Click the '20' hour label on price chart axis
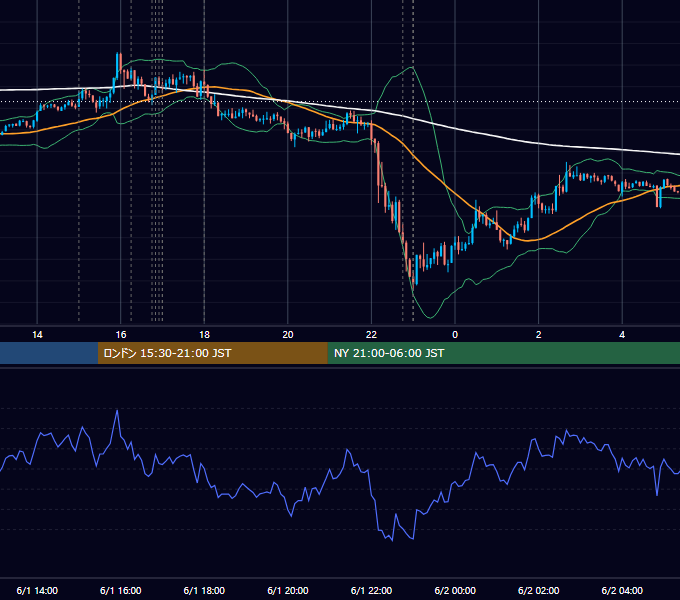 pos(288,335)
